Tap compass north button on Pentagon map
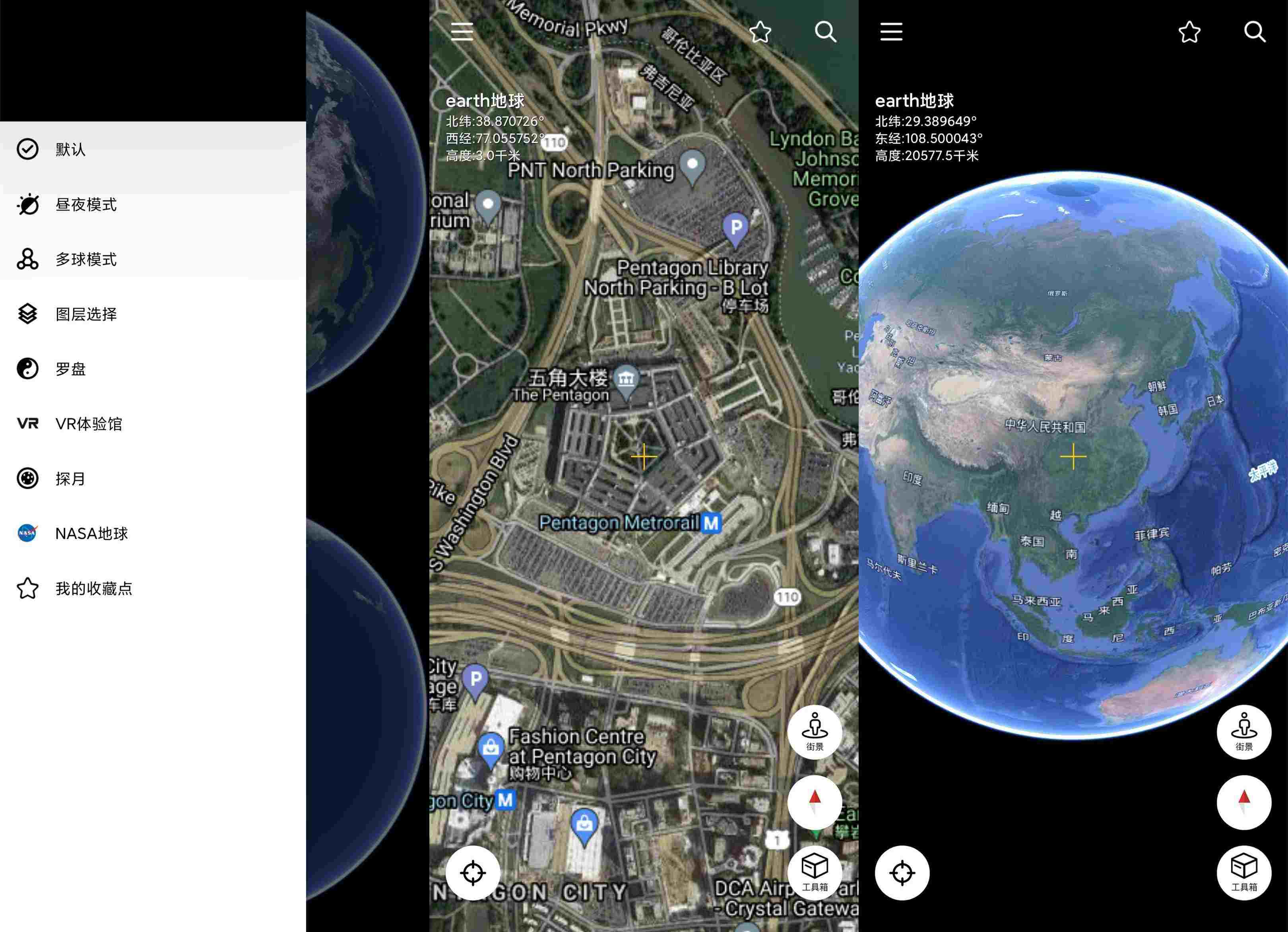 point(815,802)
